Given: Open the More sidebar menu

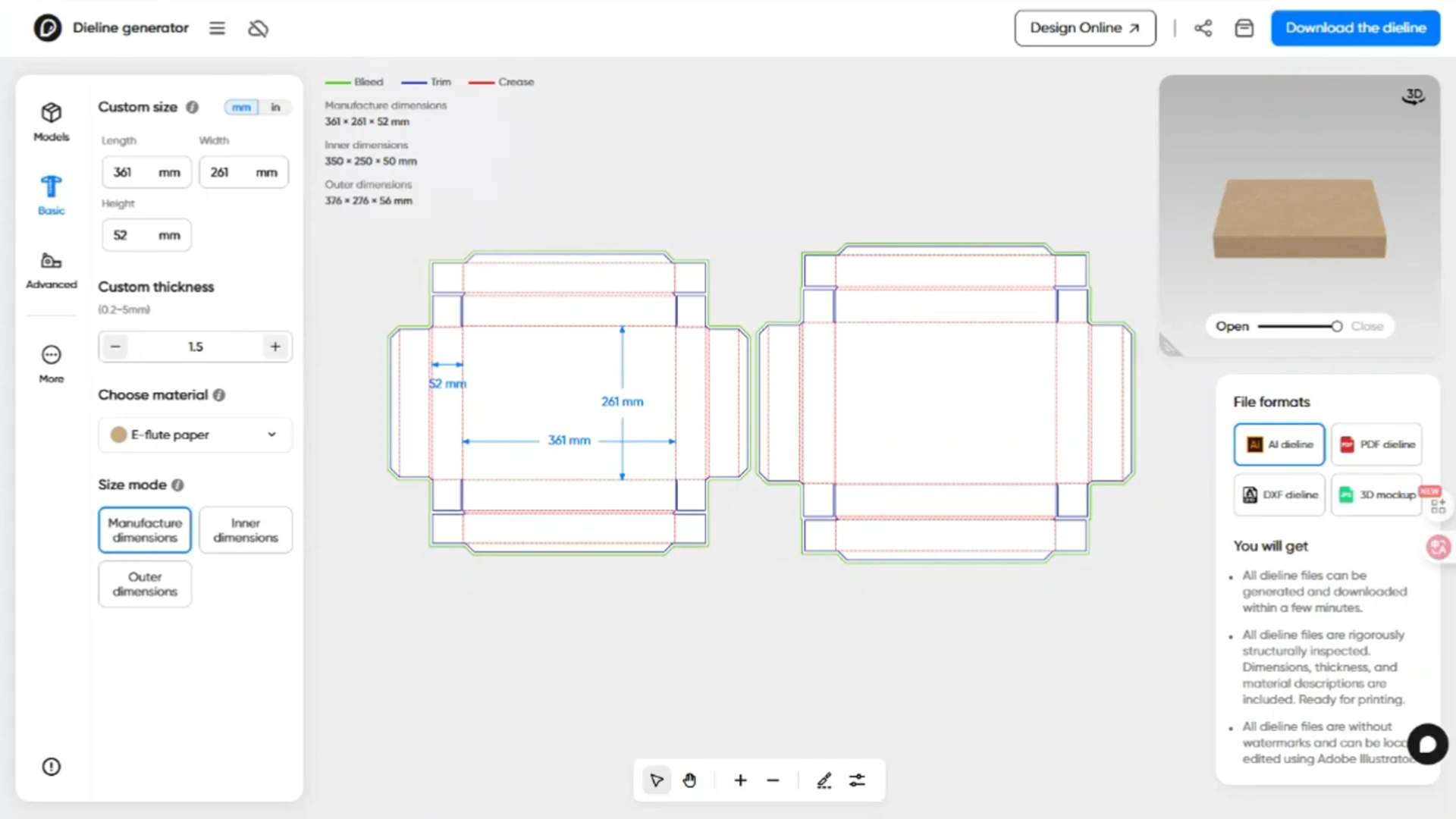Looking at the screenshot, I should tap(51, 364).
